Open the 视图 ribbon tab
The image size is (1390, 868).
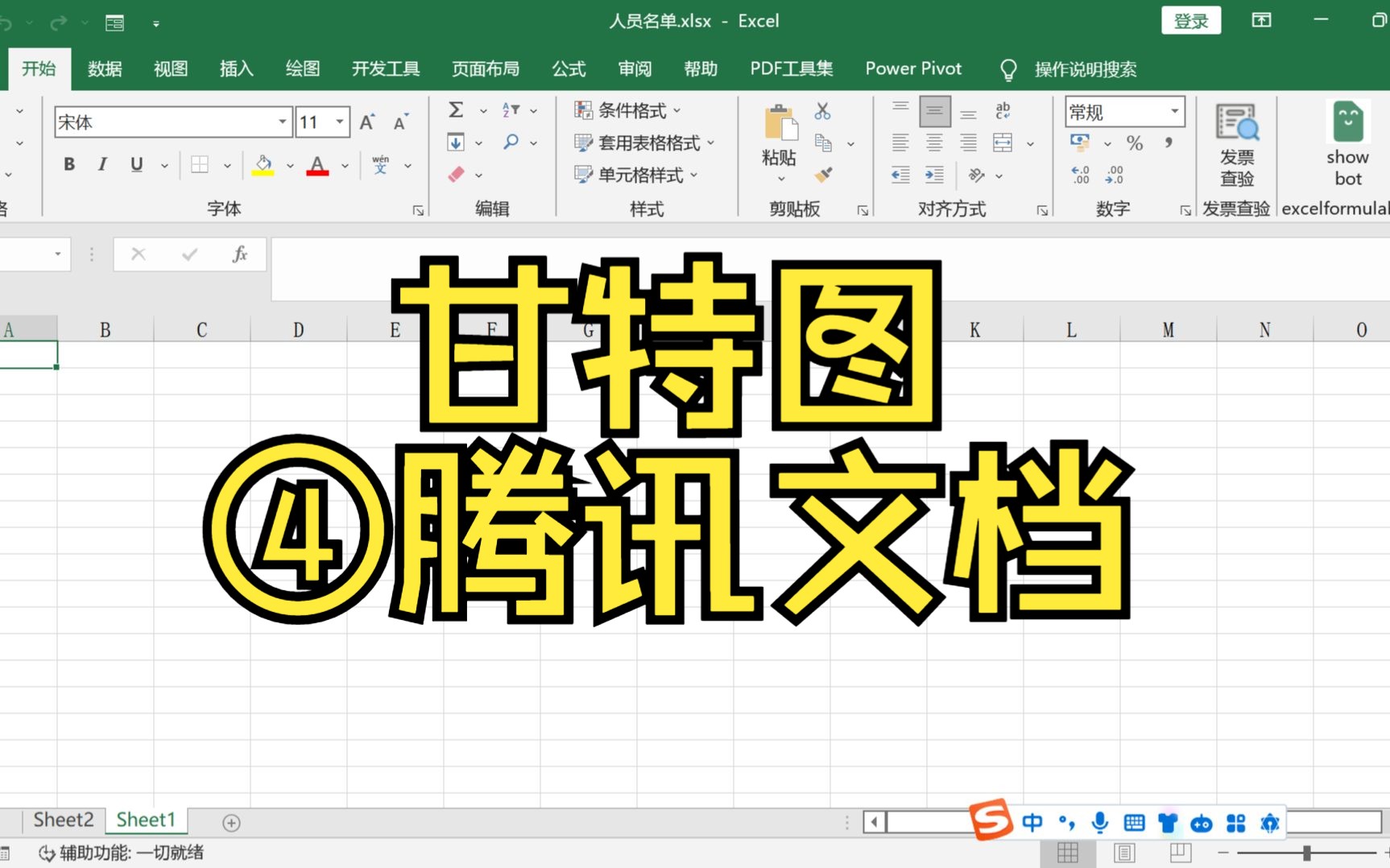pyautogui.click(x=171, y=69)
